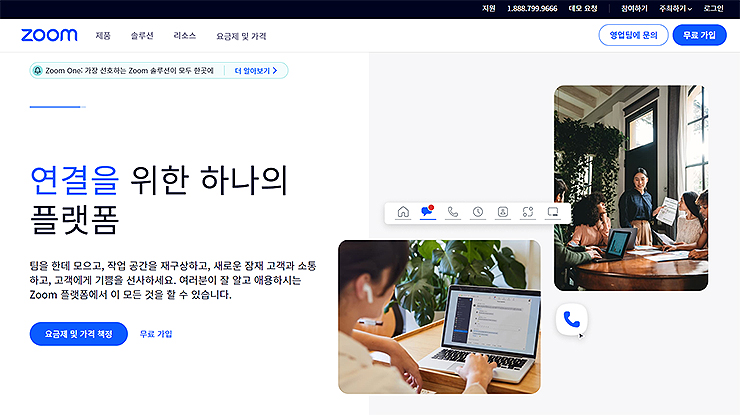Click the blue phone call icon tile
The height and width of the screenshot is (415, 740).
(572, 320)
